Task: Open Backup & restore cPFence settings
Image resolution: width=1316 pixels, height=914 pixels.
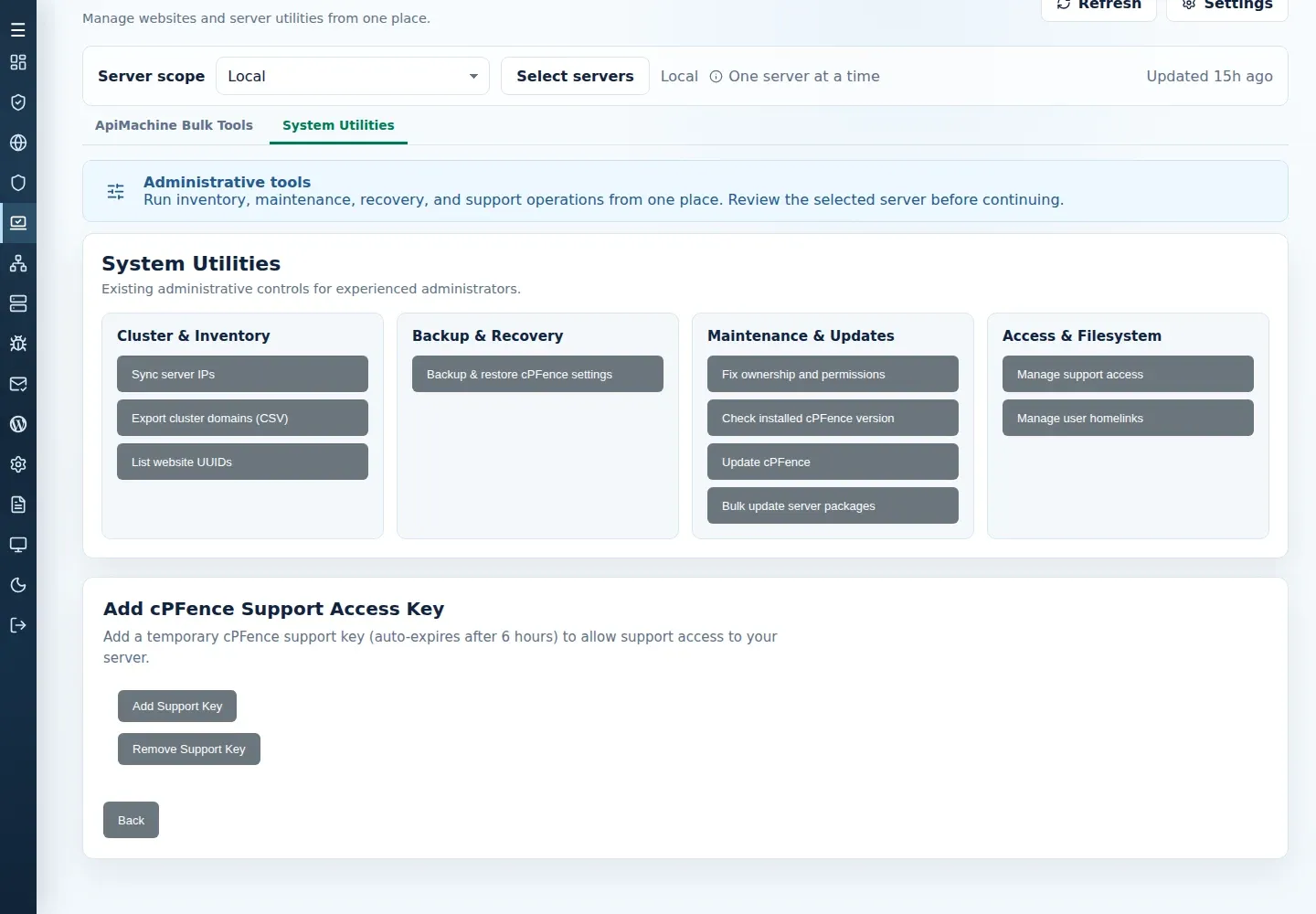Action: pos(537,374)
